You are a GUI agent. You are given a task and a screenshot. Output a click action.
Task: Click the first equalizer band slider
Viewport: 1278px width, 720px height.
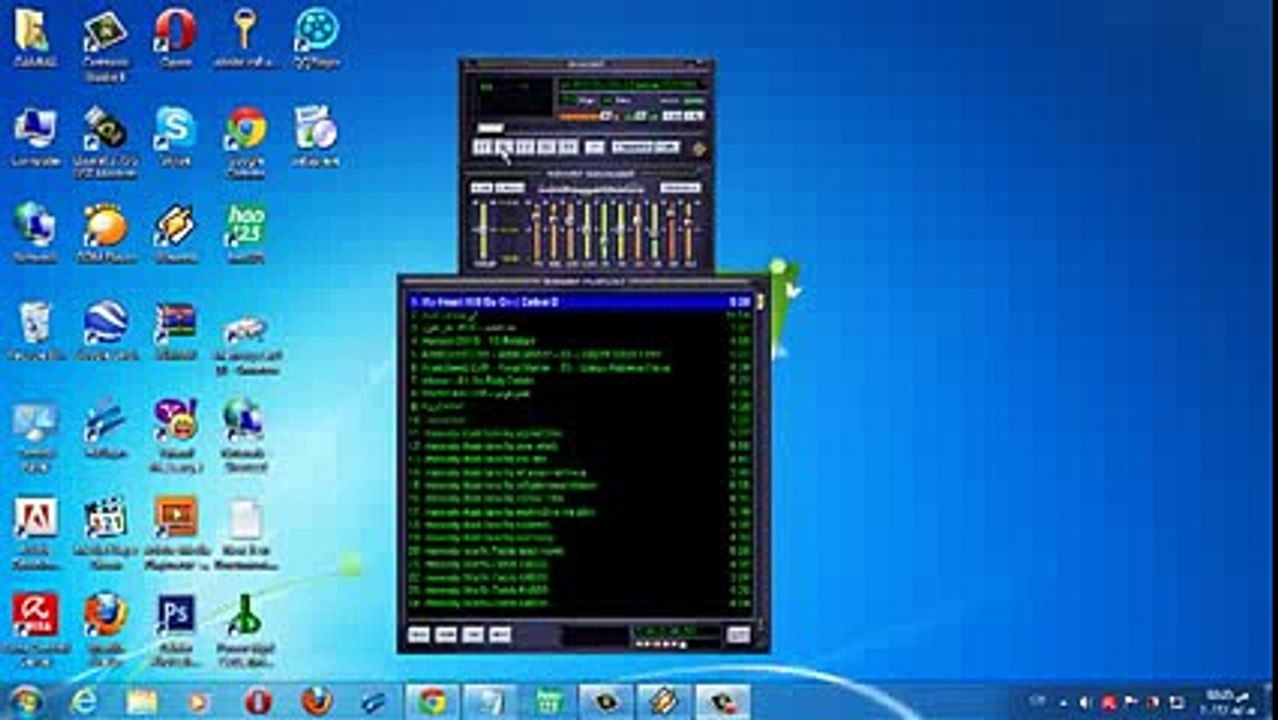(537, 231)
